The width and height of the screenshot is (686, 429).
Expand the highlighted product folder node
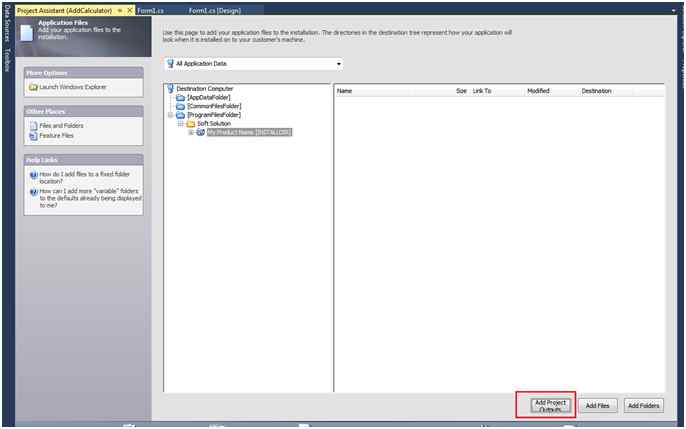click(191, 133)
